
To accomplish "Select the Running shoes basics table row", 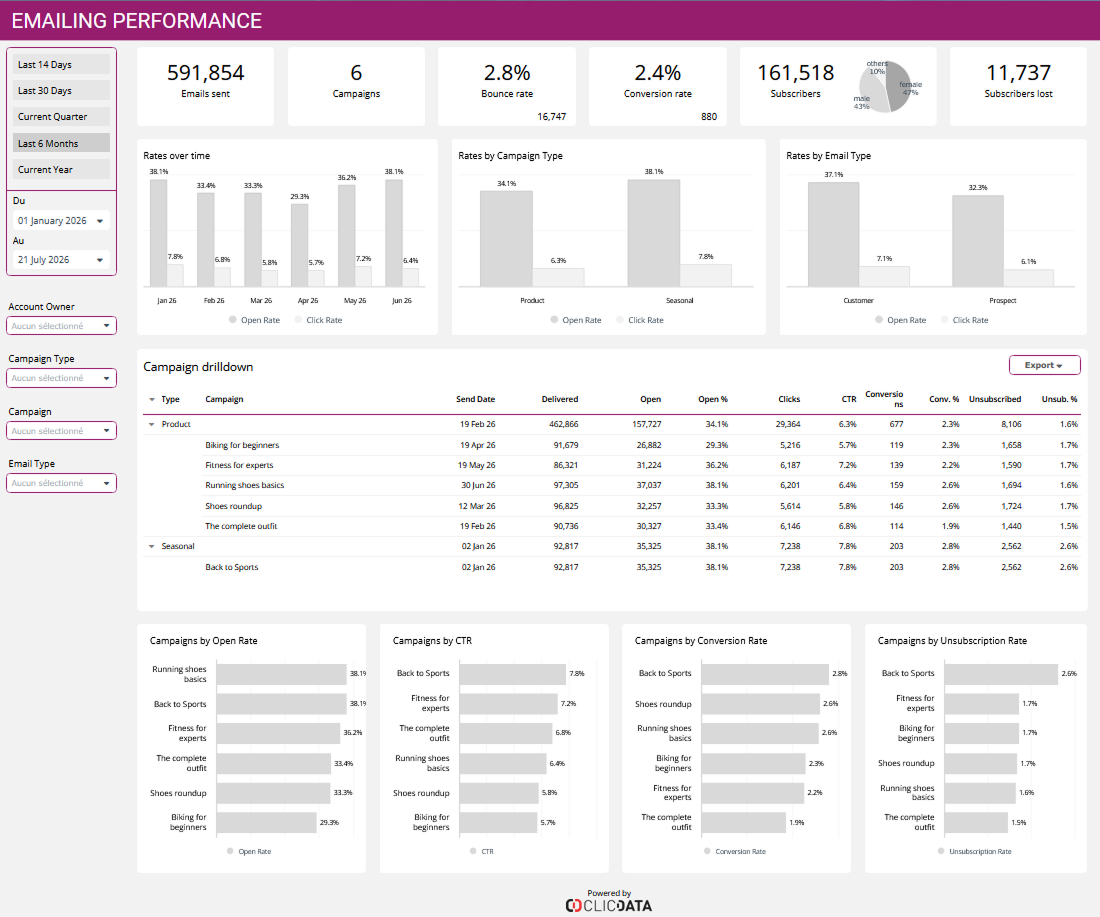I will (611, 486).
